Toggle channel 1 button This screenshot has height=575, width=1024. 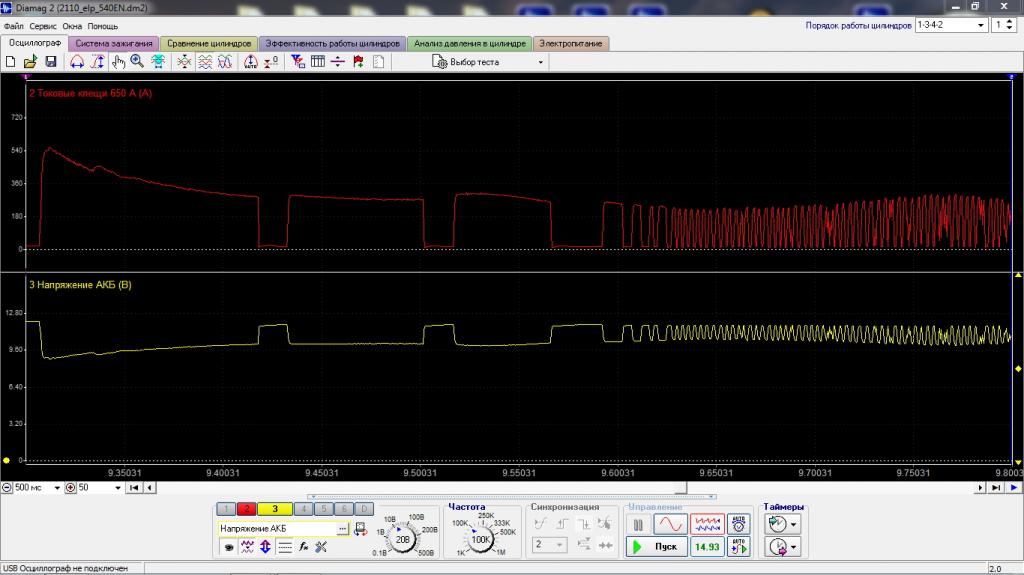pyautogui.click(x=225, y=509)
